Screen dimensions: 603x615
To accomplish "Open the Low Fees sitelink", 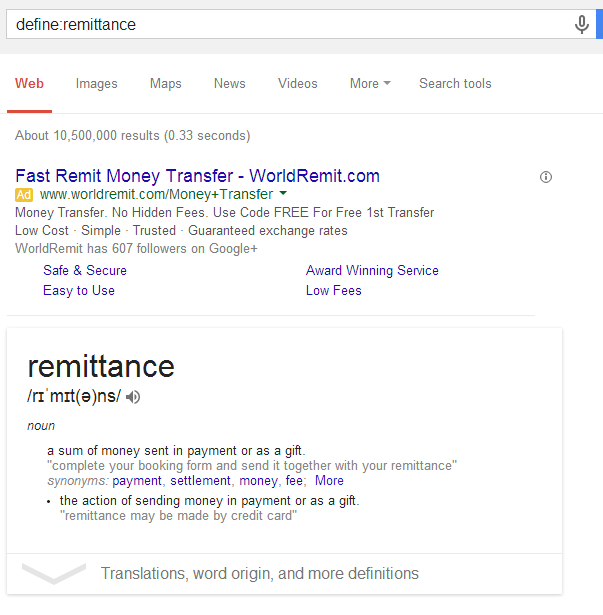I will (x=333, y=291).
